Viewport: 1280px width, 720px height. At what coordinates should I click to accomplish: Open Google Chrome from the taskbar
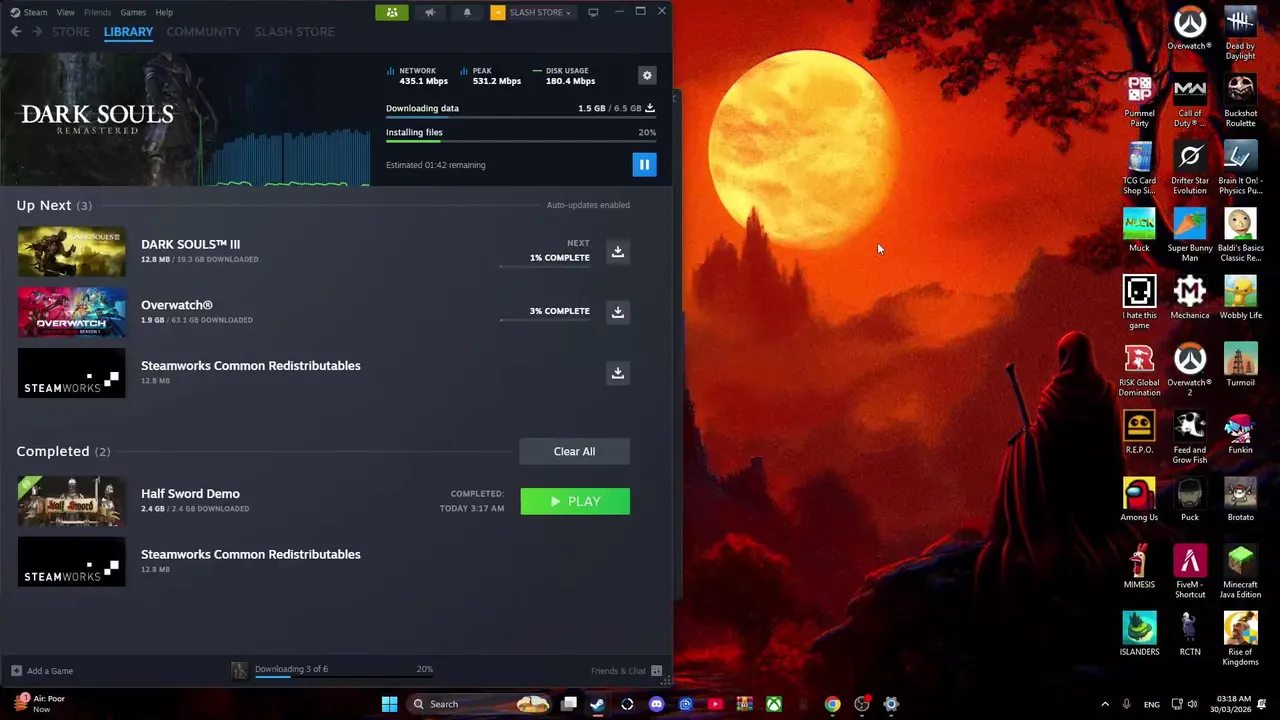point(832,704)
